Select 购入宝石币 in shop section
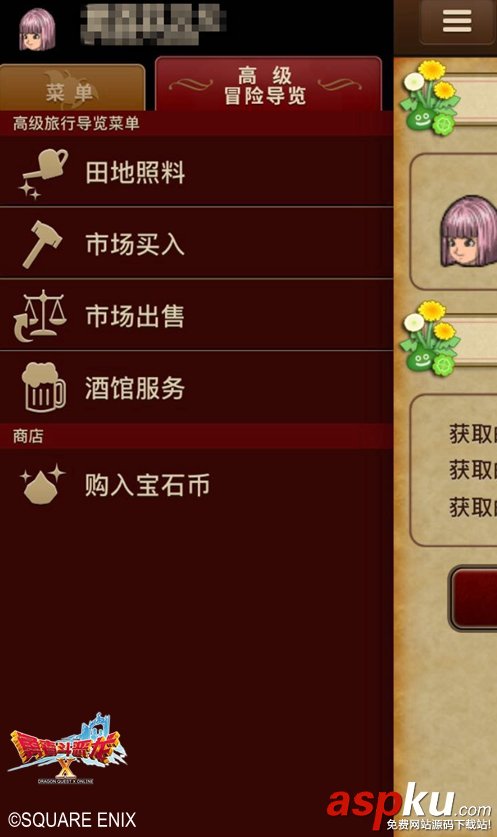 [196, 485]
